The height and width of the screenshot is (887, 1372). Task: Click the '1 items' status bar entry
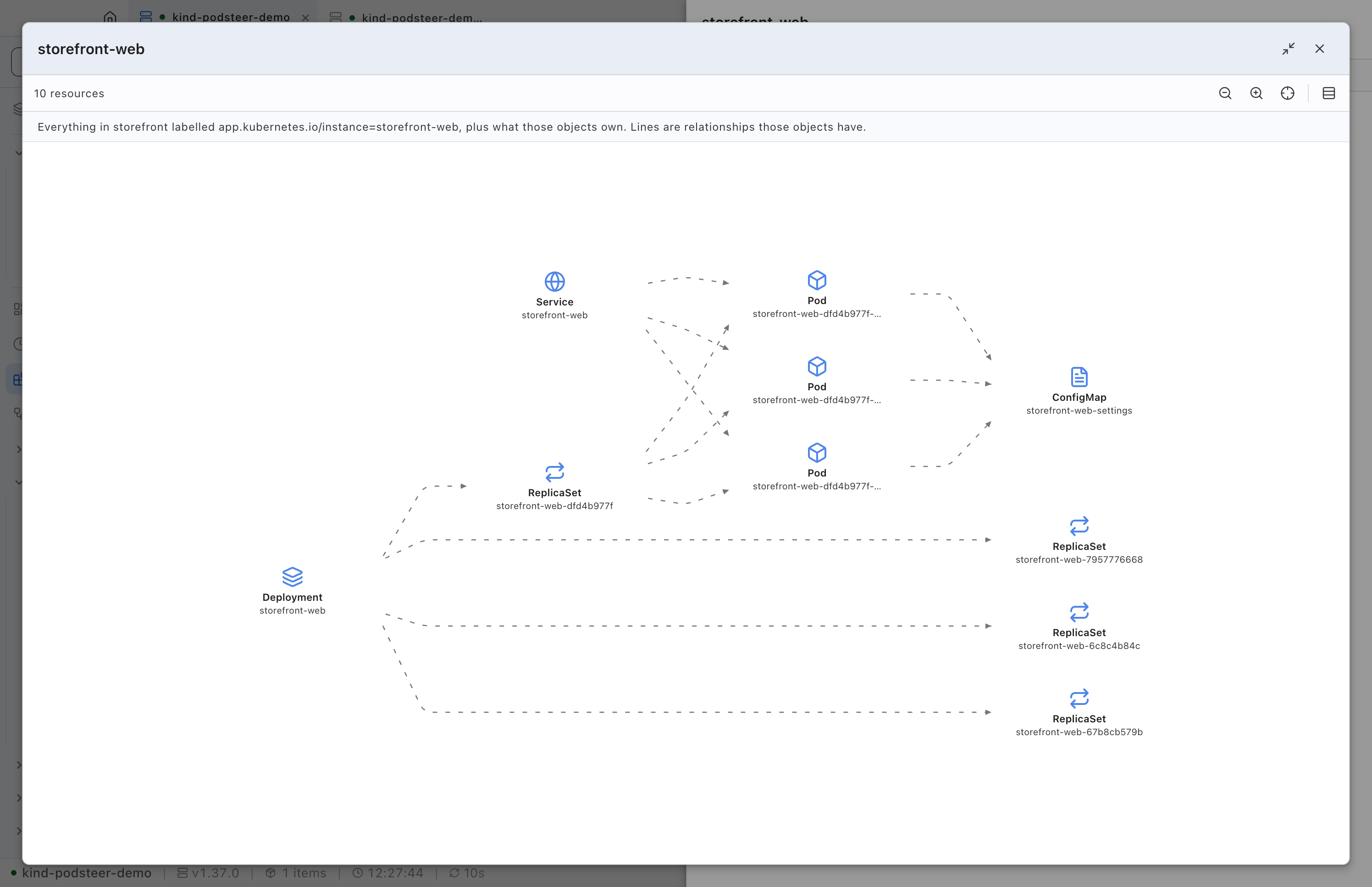[x=296, y=873]
